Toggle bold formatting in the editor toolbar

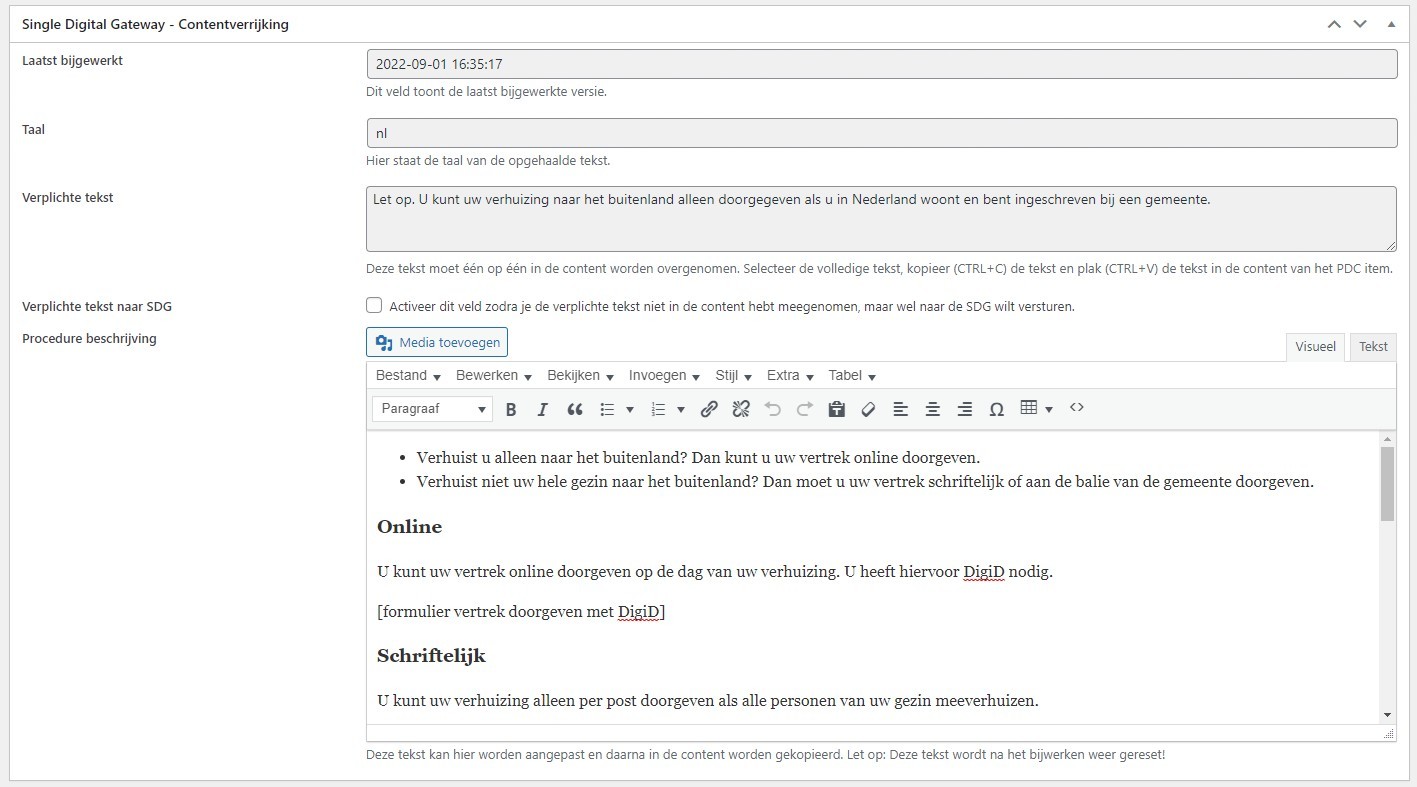[x=511, y=408]
